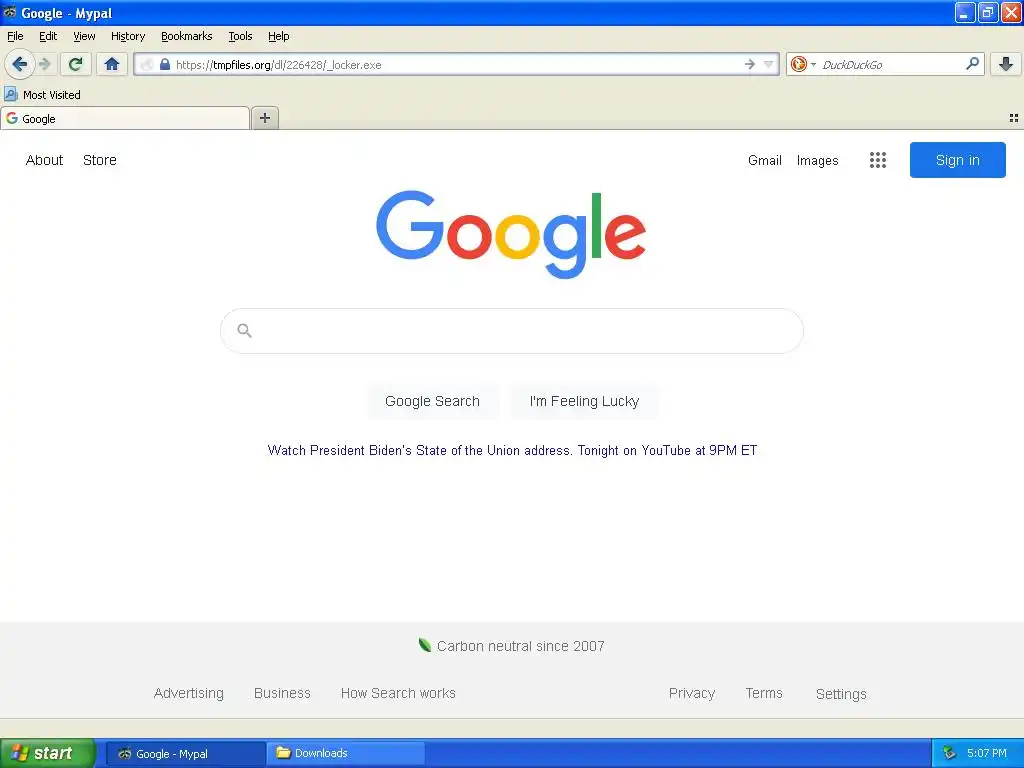Open the File menu

15,36
